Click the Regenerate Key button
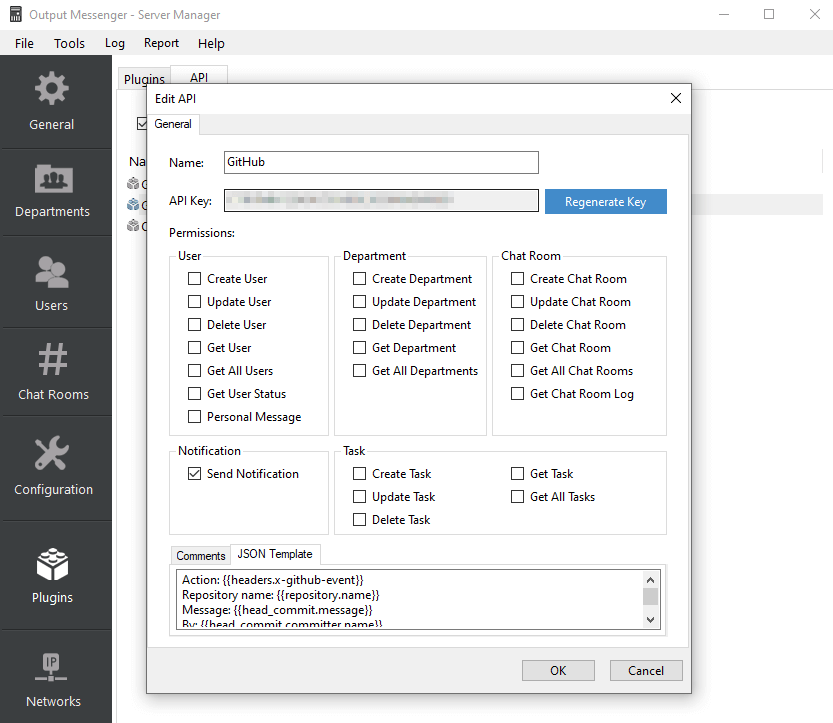 606,202
